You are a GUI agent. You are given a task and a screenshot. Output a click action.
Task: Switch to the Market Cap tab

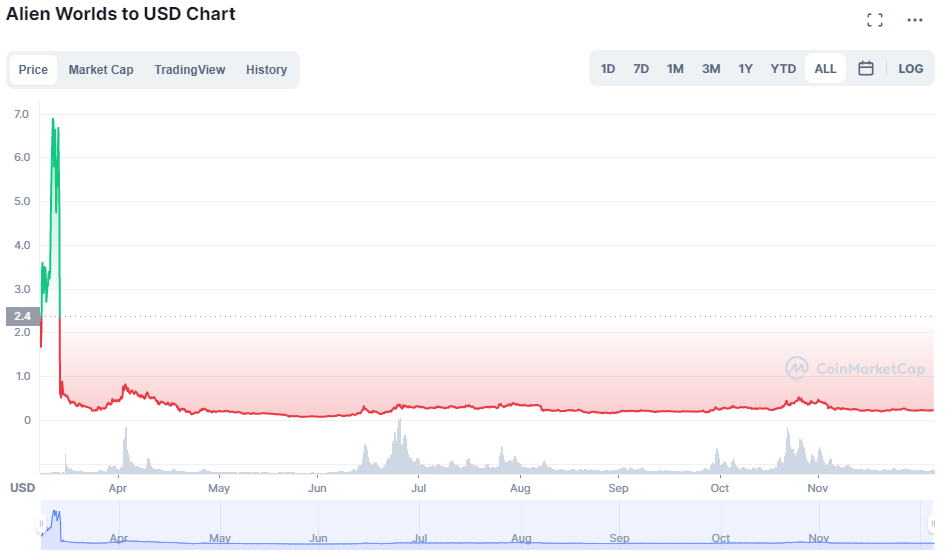pos(100,70)
